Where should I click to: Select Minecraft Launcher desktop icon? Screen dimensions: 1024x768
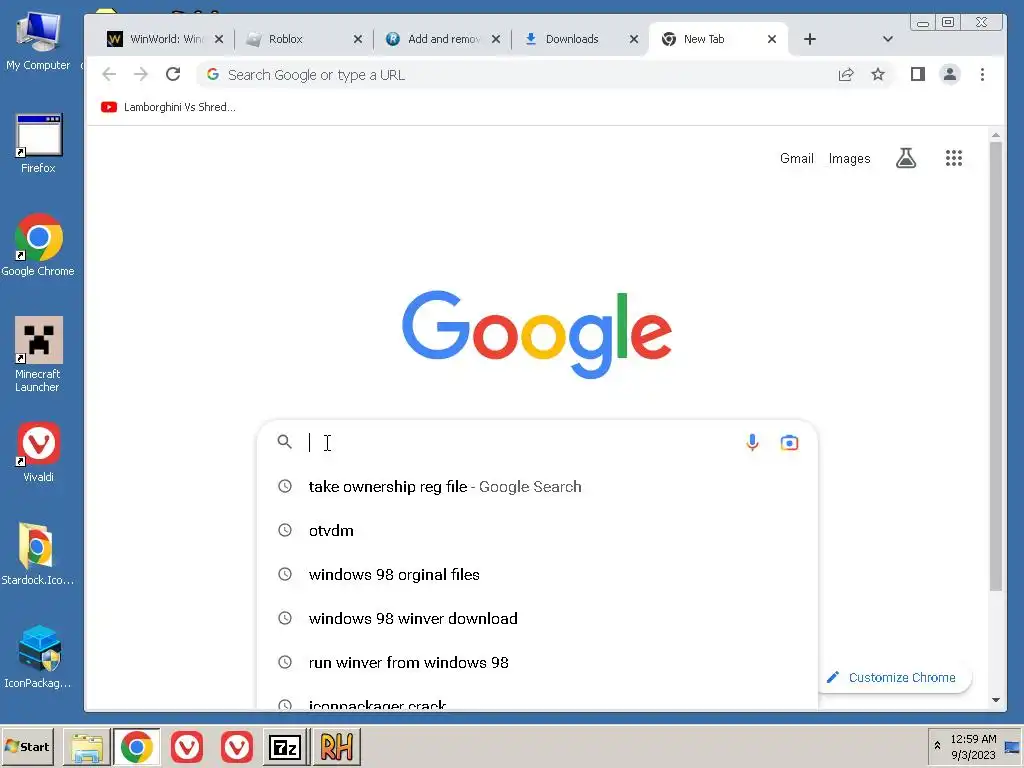(38, 355)
